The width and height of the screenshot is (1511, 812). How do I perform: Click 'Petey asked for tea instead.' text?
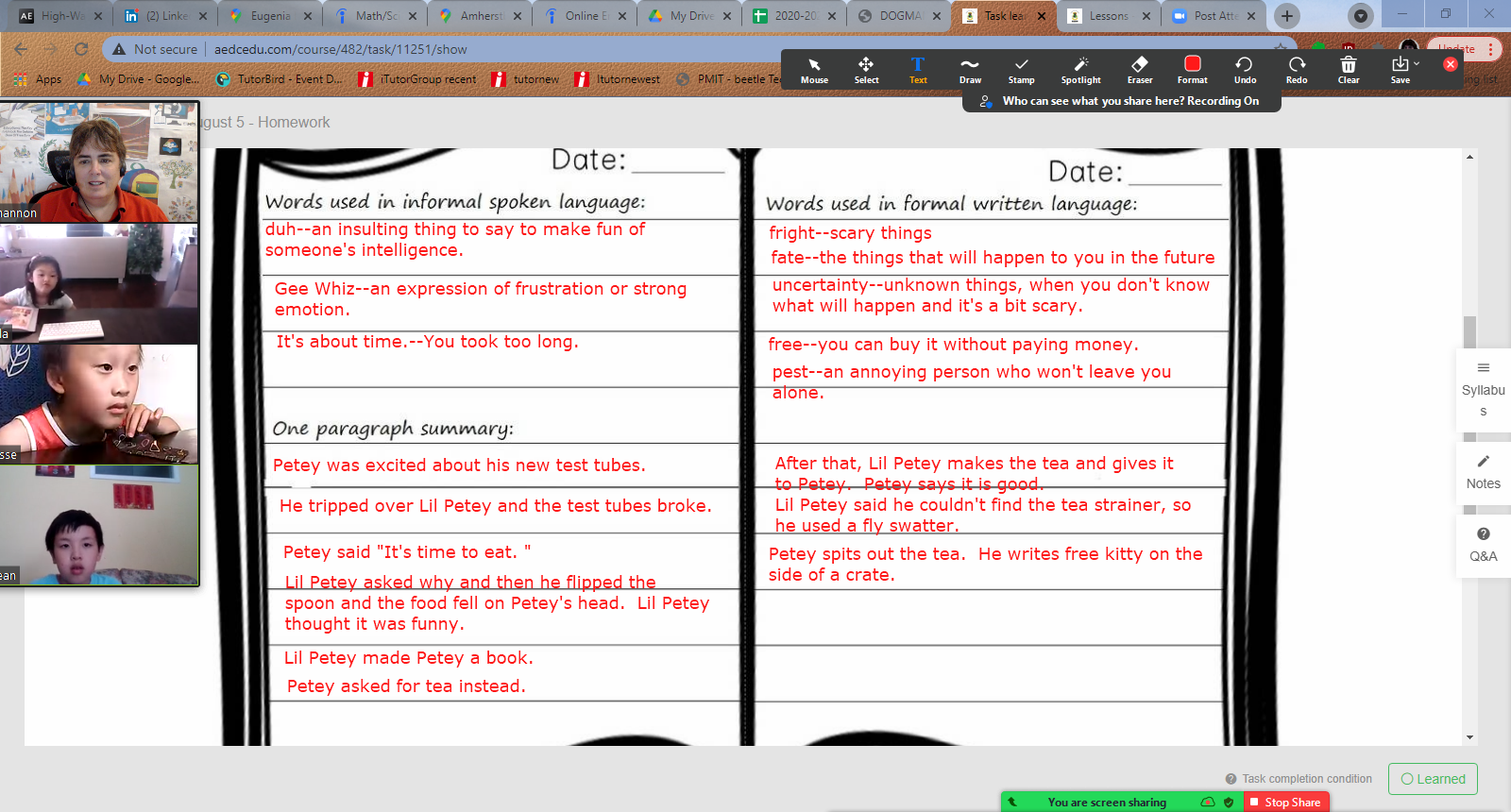406,686
